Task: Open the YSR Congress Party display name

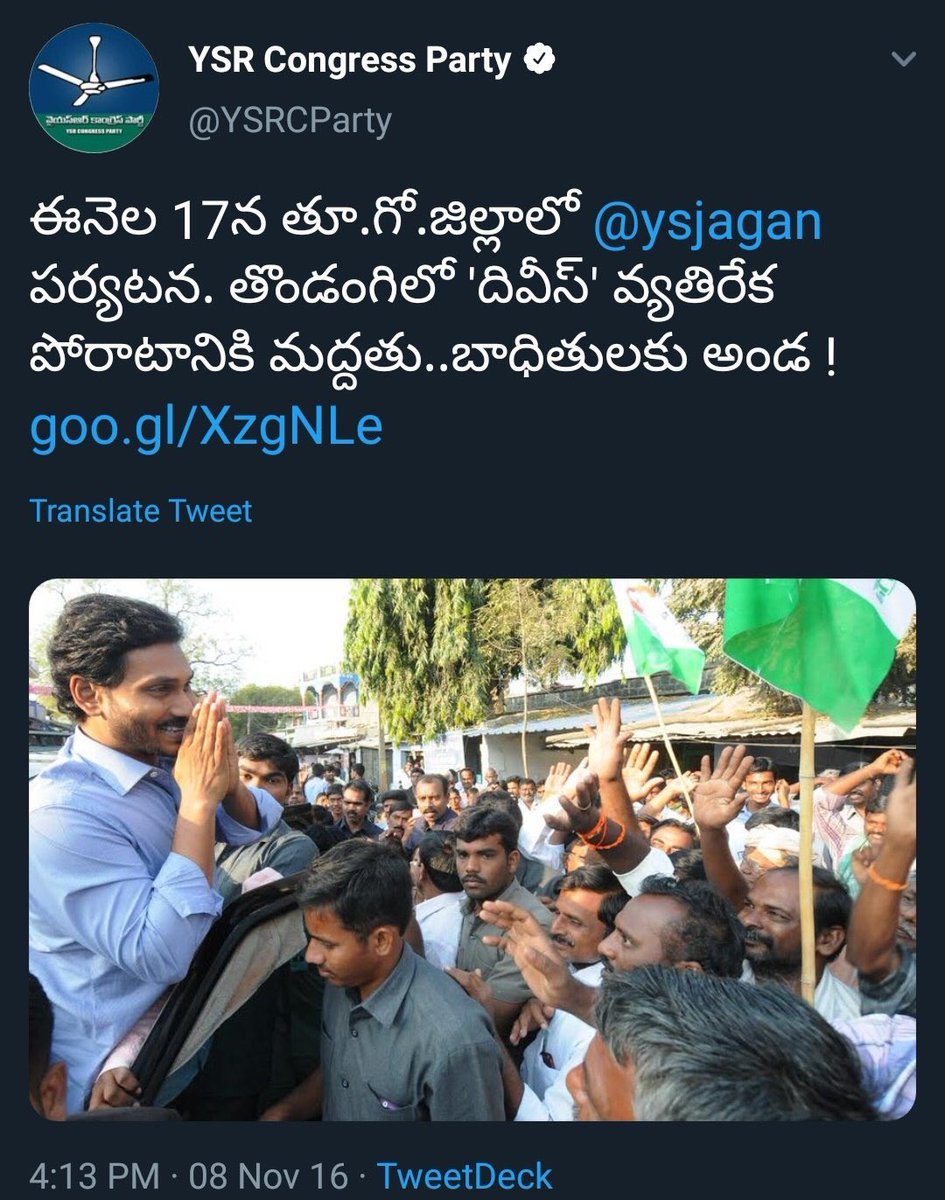Action: pos(349,61)
